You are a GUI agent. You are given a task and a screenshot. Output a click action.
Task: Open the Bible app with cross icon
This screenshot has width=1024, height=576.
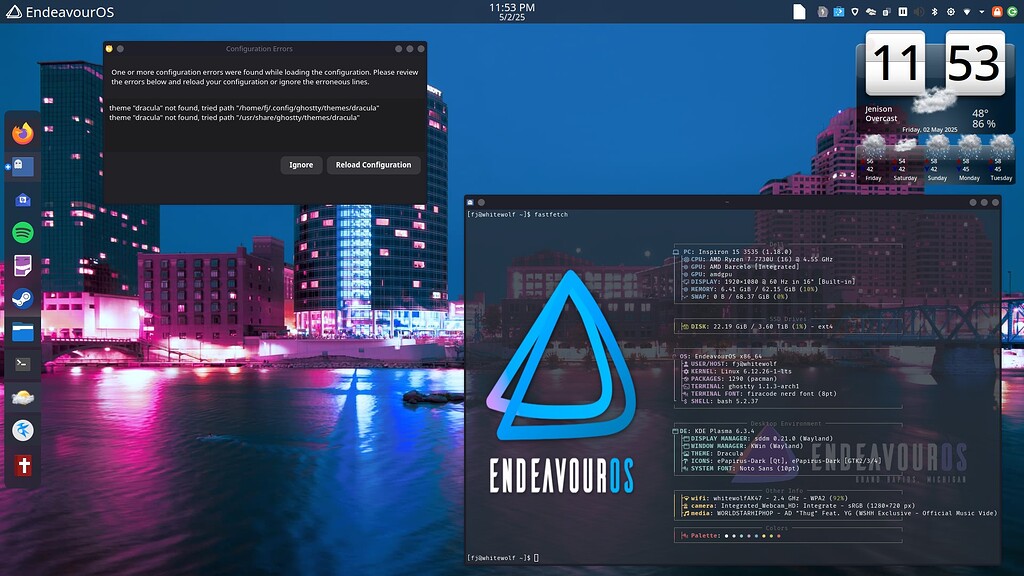click(x=24, y=465)
